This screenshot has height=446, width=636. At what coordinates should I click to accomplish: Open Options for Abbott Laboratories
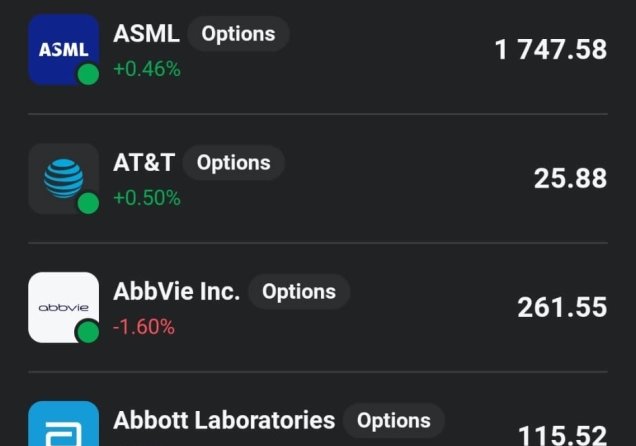coord(394,420)
